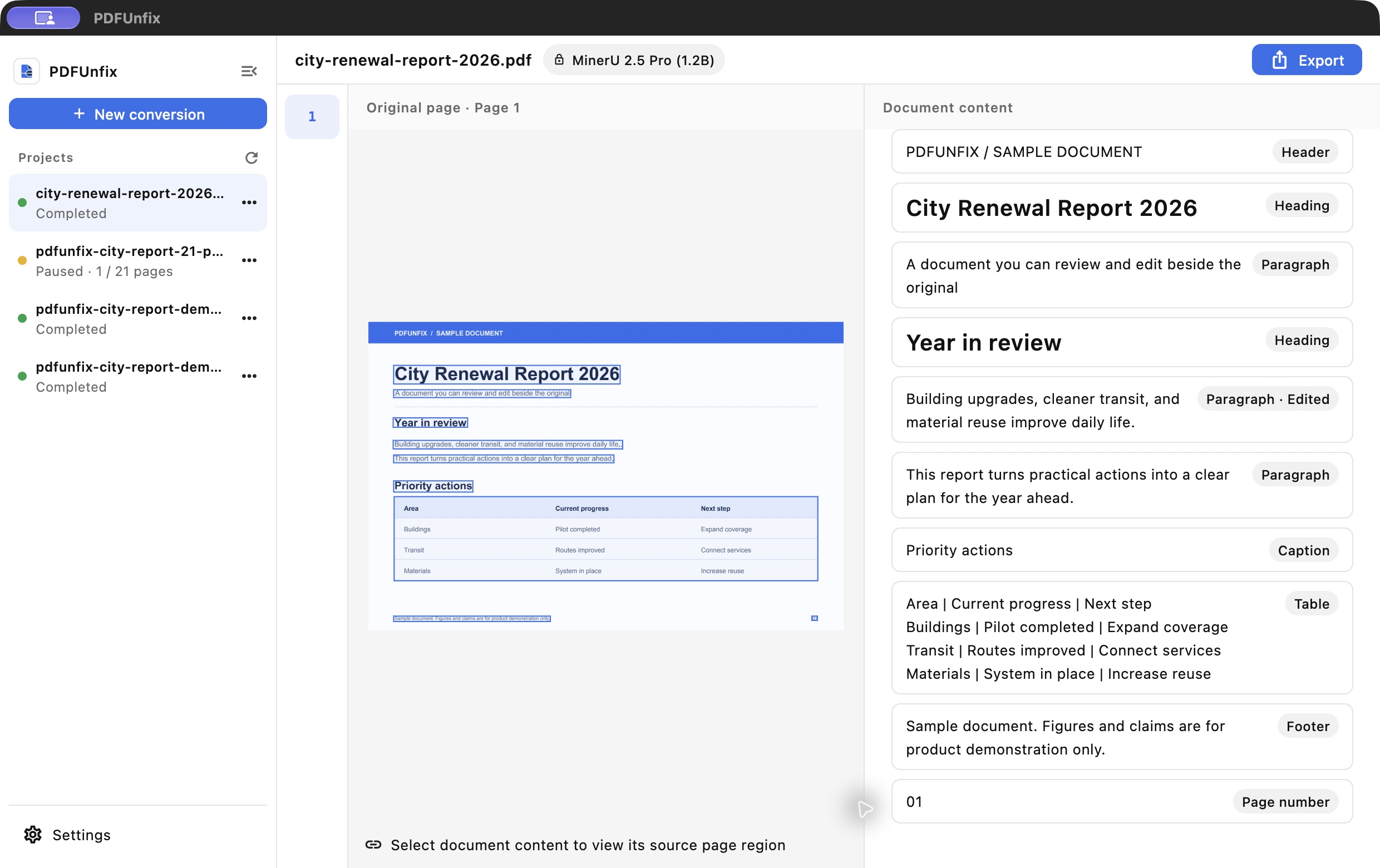Select the Table content block
This screenshot has width=1380, height=868.
point(1122,638)
